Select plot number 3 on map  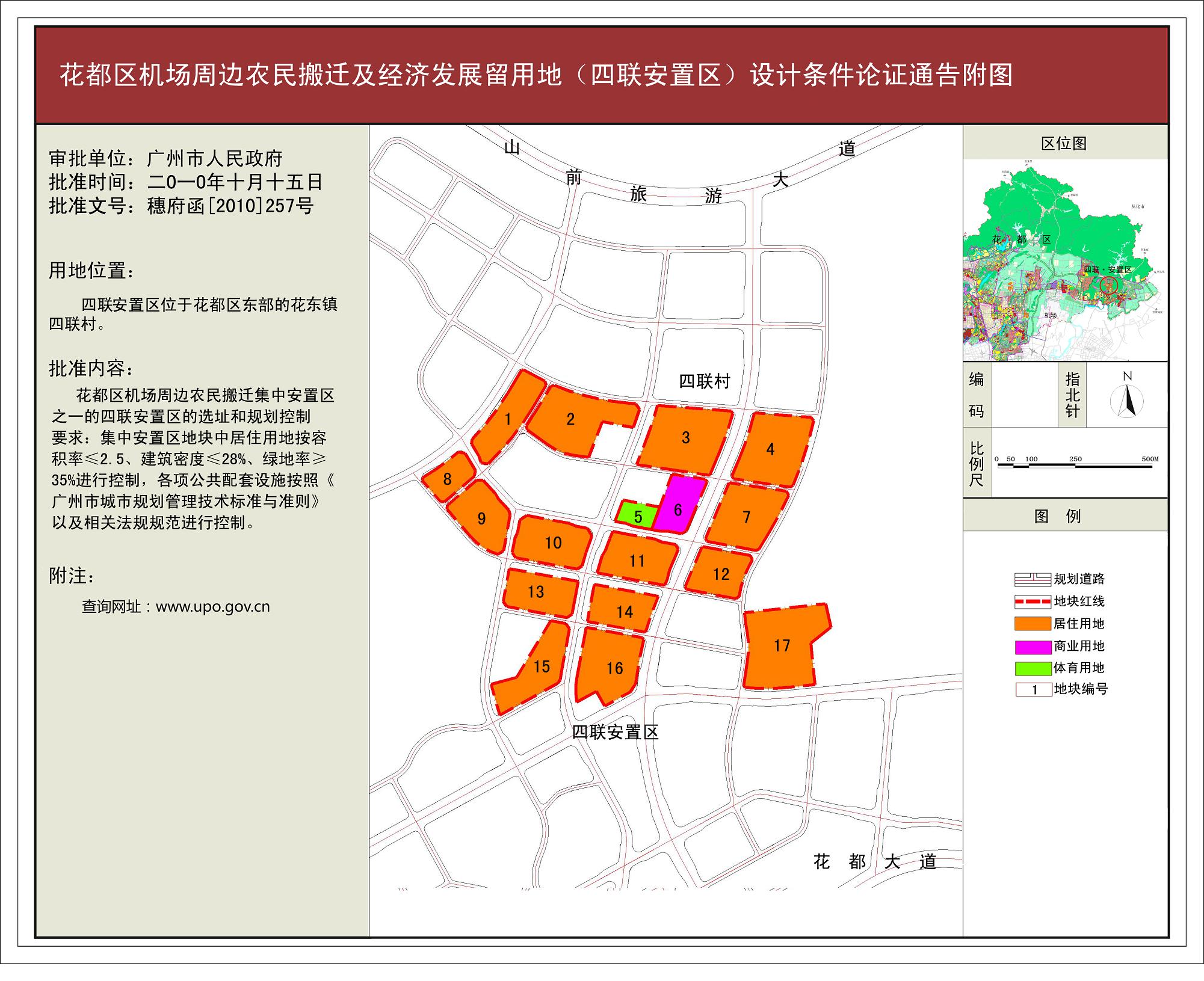[685, 438]
